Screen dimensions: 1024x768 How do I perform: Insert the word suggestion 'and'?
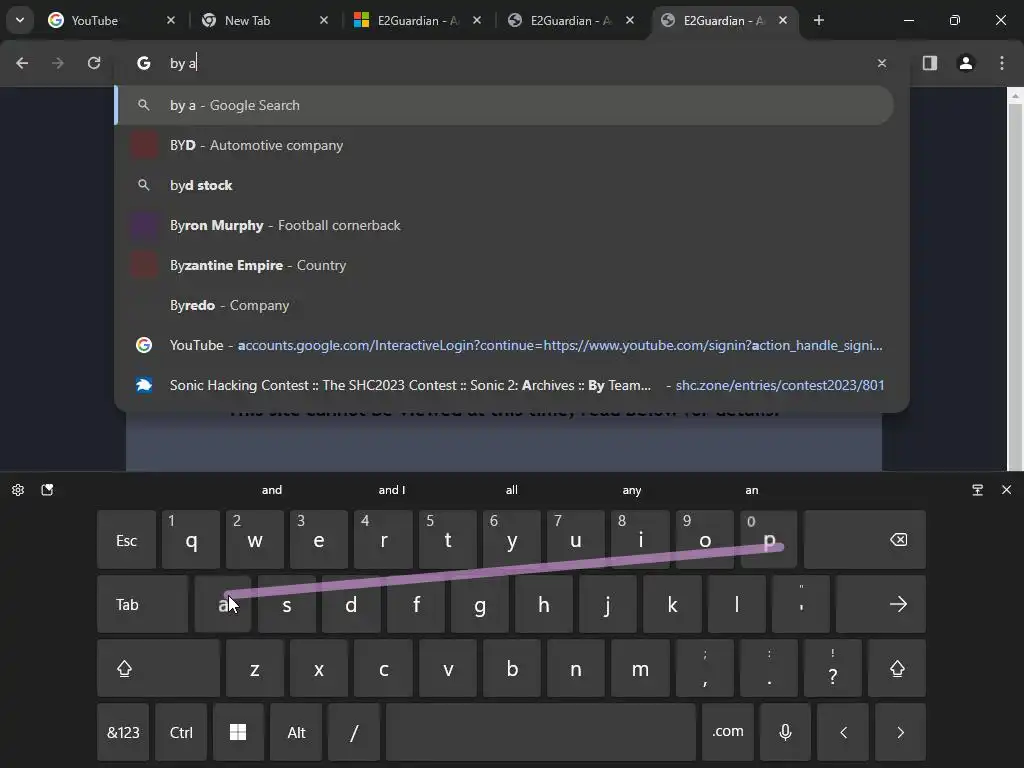272,490
